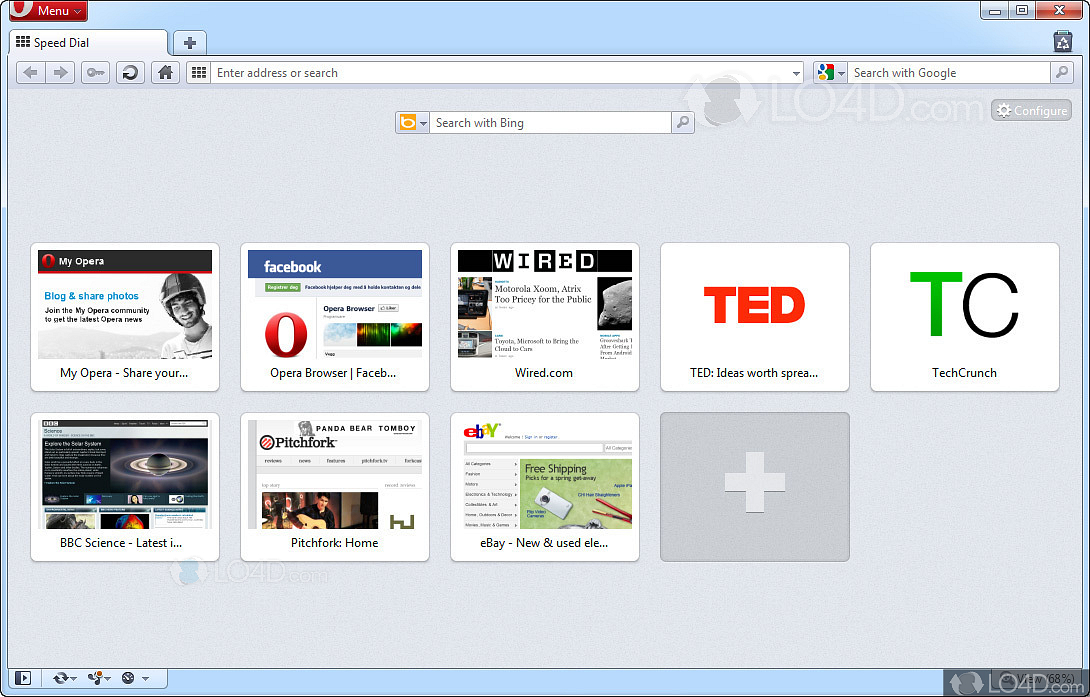Expand the Opera Link sync dropdown arrow
The width and height of the screenshot is (1090, 697).
click(x=73, y=679)
